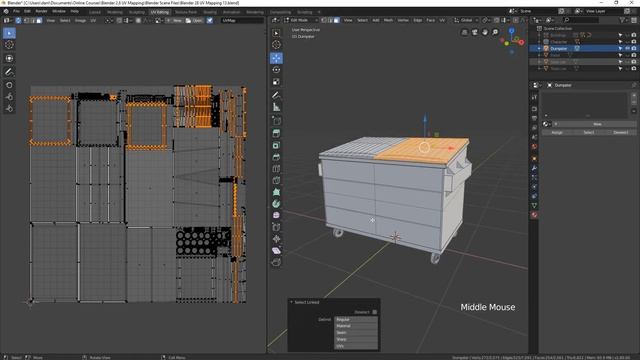640x360 pixels.
Task: Toggle camera view gizmo in viewport
Action: coord(475,32)
